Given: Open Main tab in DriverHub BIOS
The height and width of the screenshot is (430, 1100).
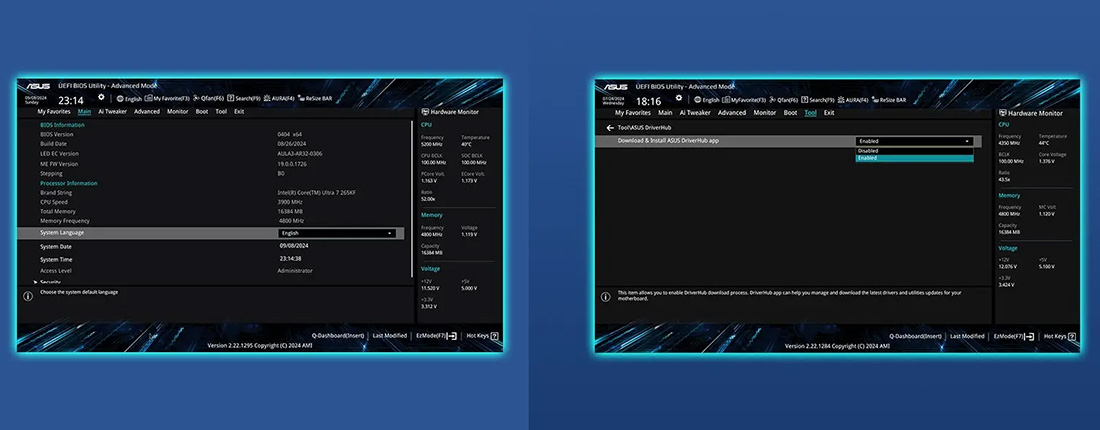Looking at the screenshot, I should point(665,112).
